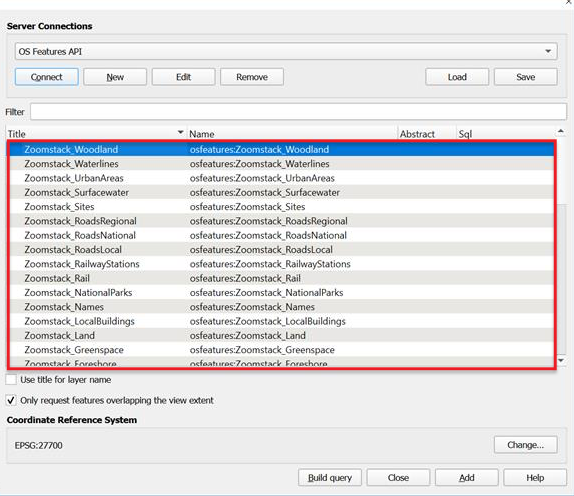Click the Abstract column header
This screenshot has width=574, height=496.
(427, 134)
